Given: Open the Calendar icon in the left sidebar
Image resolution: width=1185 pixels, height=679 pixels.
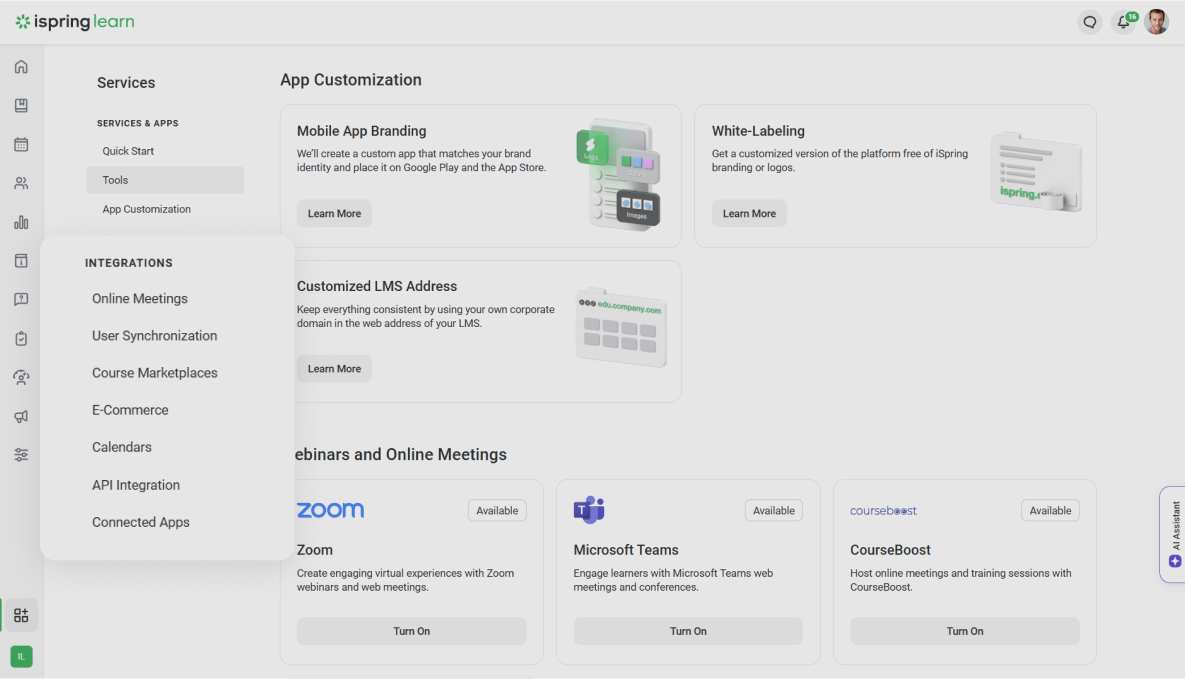Looking at the screenshot, I should pos(21,144).
